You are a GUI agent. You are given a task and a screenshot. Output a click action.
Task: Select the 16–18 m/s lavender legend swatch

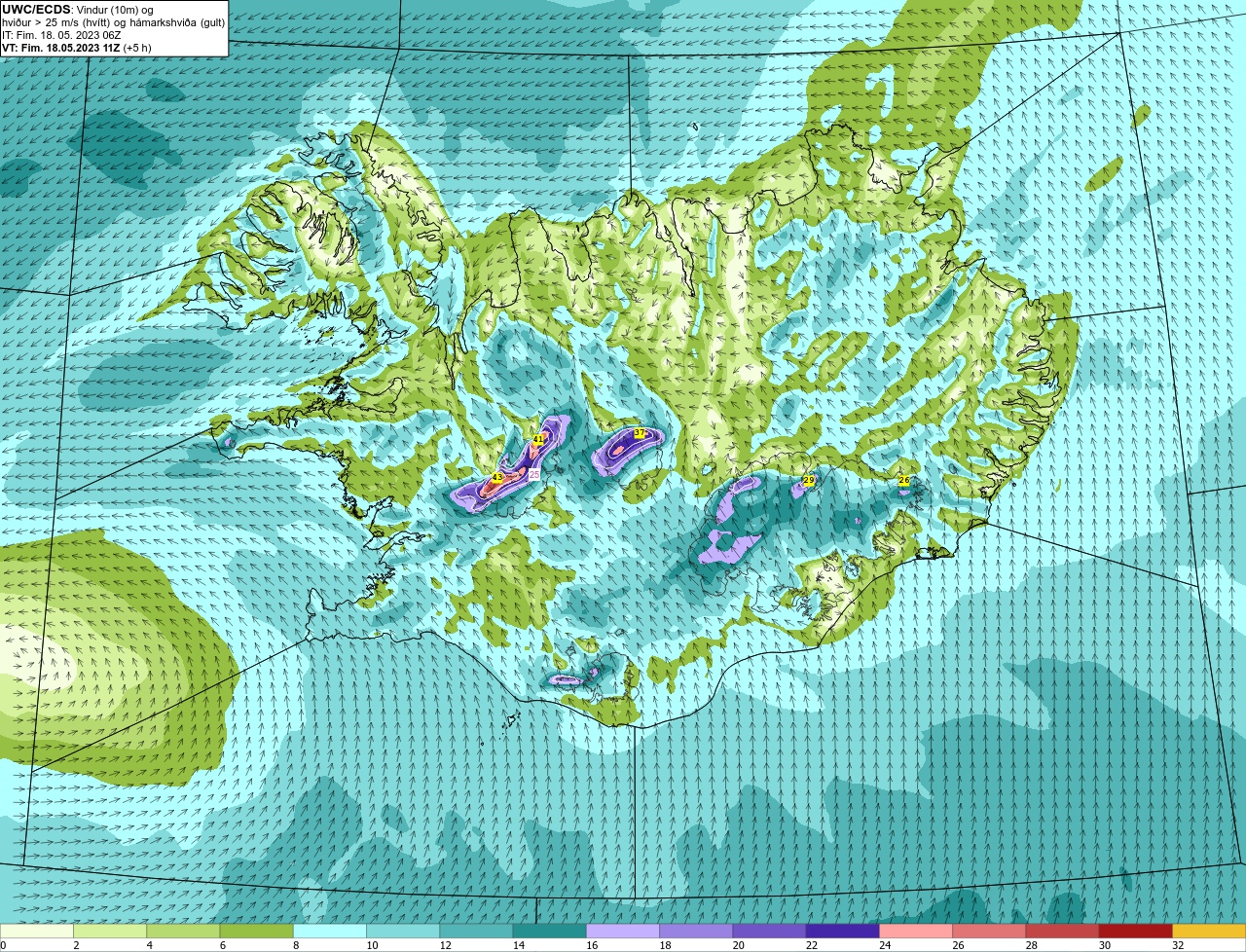pos(623,931)
